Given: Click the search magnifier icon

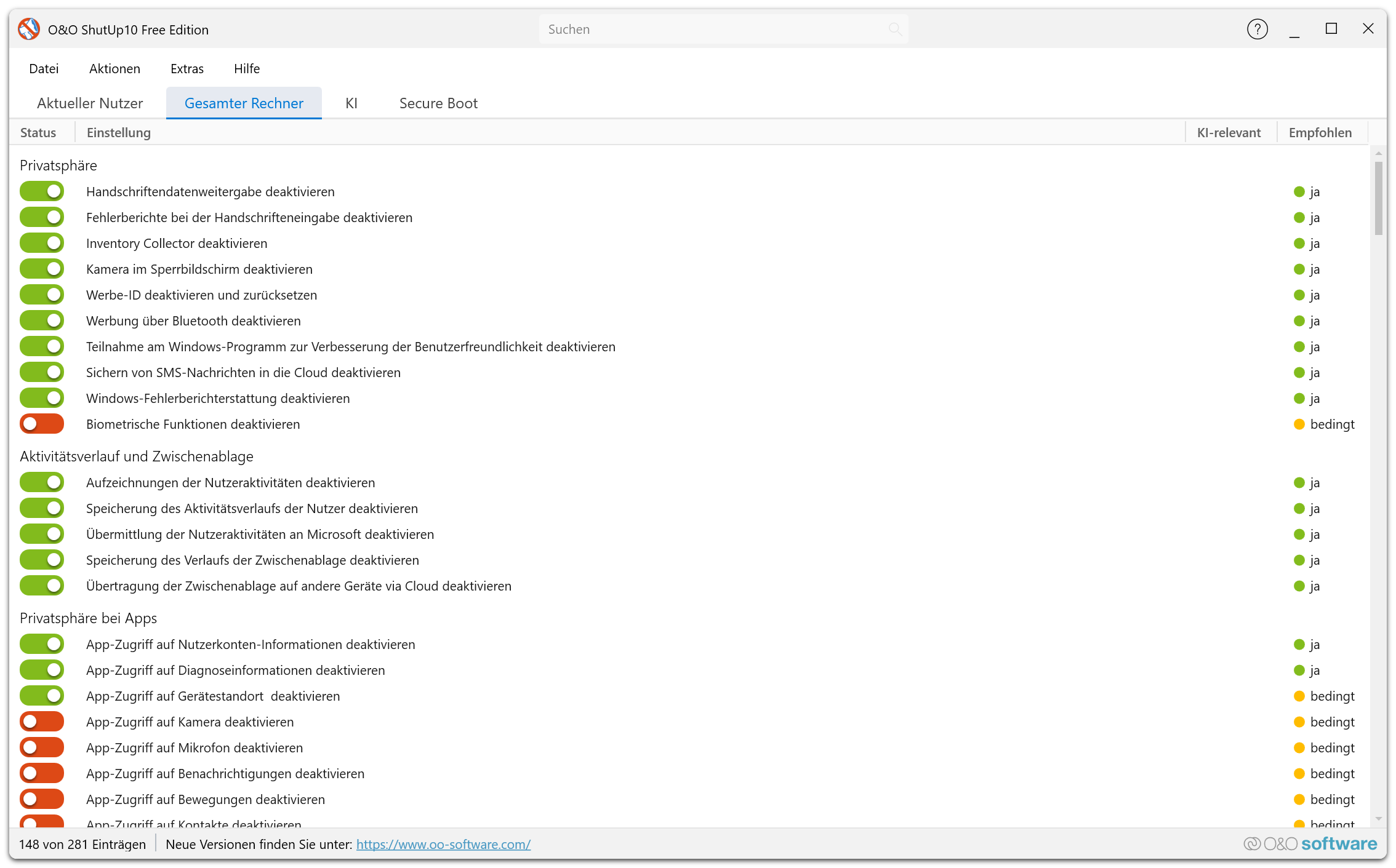Looking at the screenshot, I should [895, 29].
